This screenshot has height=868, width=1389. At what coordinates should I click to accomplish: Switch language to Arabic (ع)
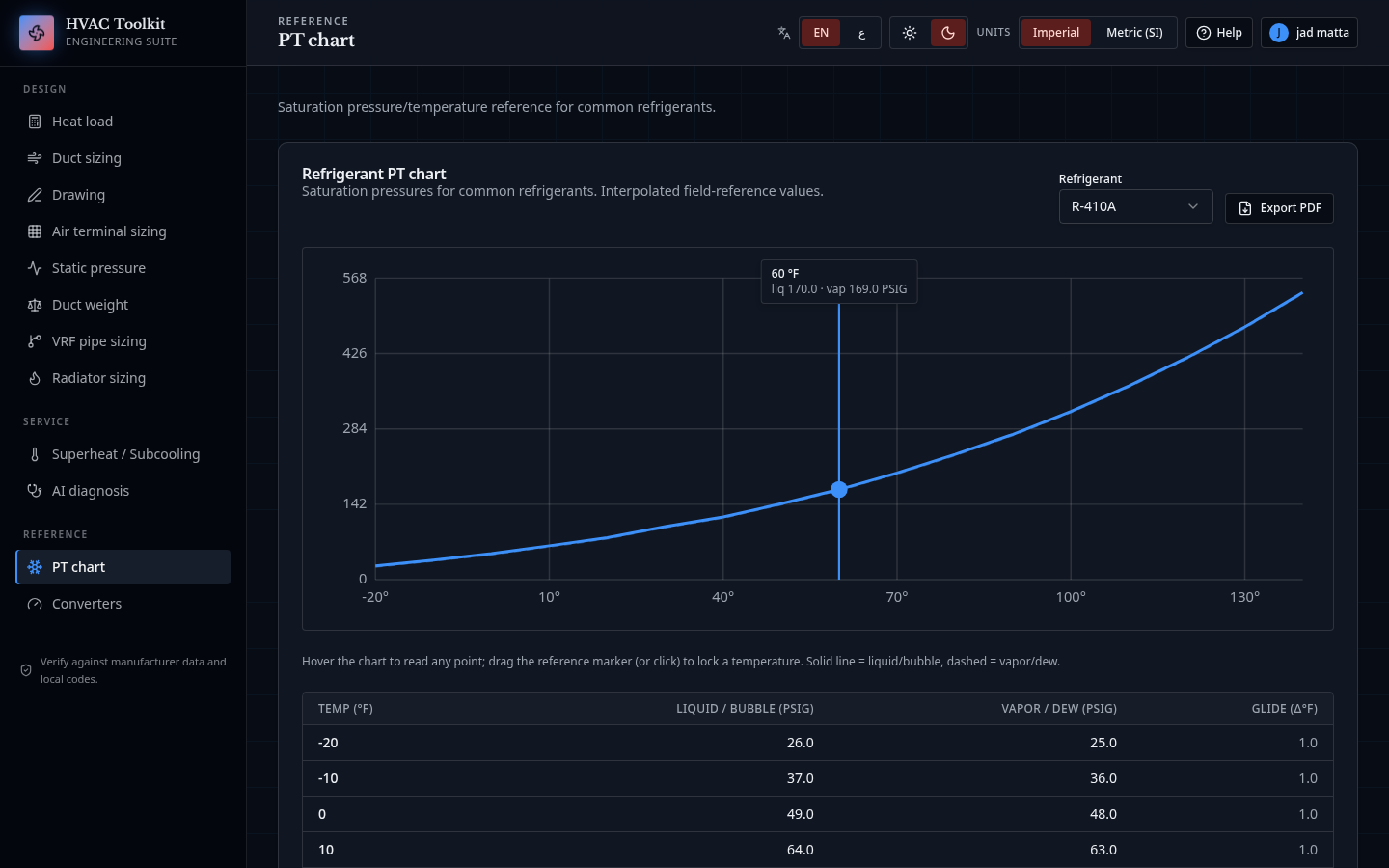pos(861,33)
